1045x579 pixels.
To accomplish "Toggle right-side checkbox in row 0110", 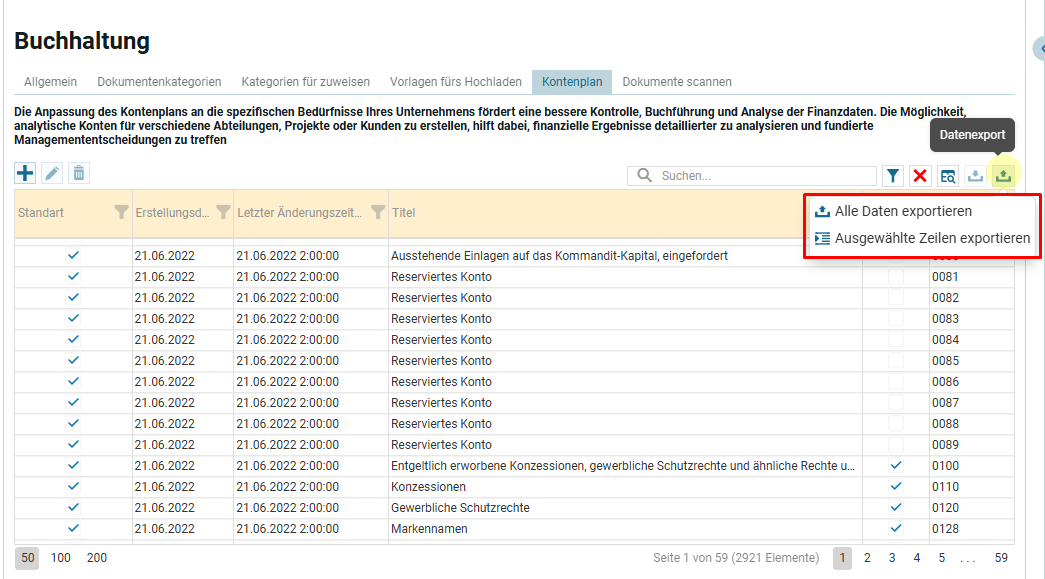I will (x=896, y=487).
